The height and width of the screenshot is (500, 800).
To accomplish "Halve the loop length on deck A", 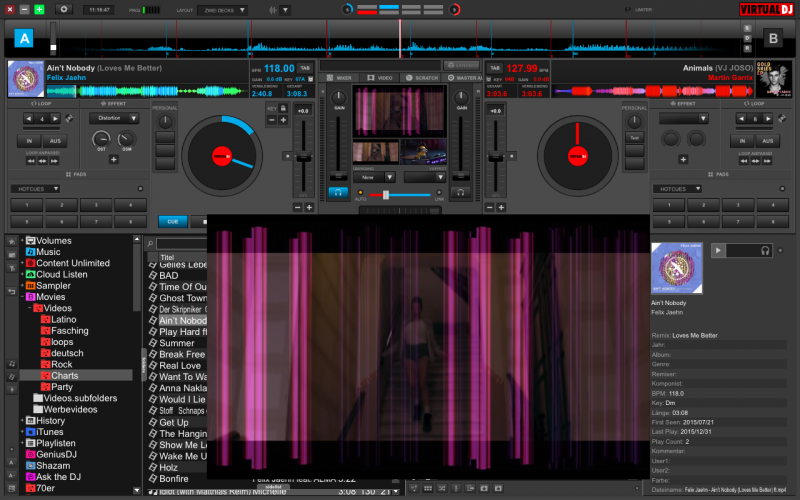I will point(29,118).
